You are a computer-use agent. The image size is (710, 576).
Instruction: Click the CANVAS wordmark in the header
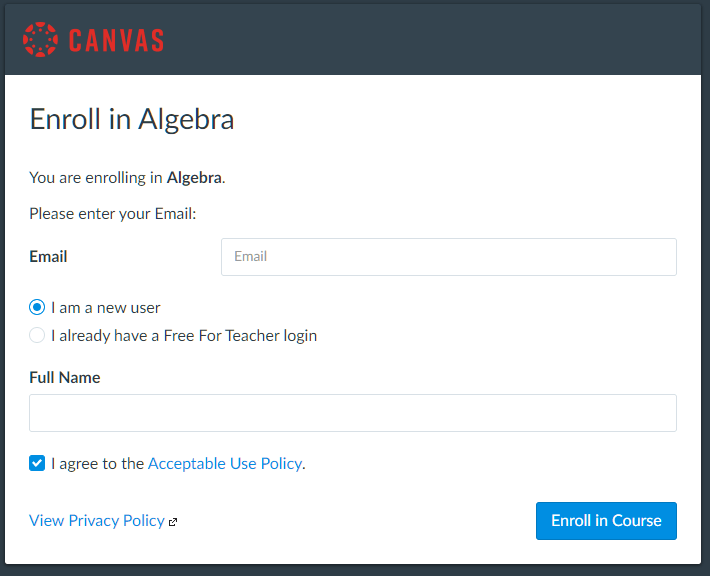(x=116, y=41)
